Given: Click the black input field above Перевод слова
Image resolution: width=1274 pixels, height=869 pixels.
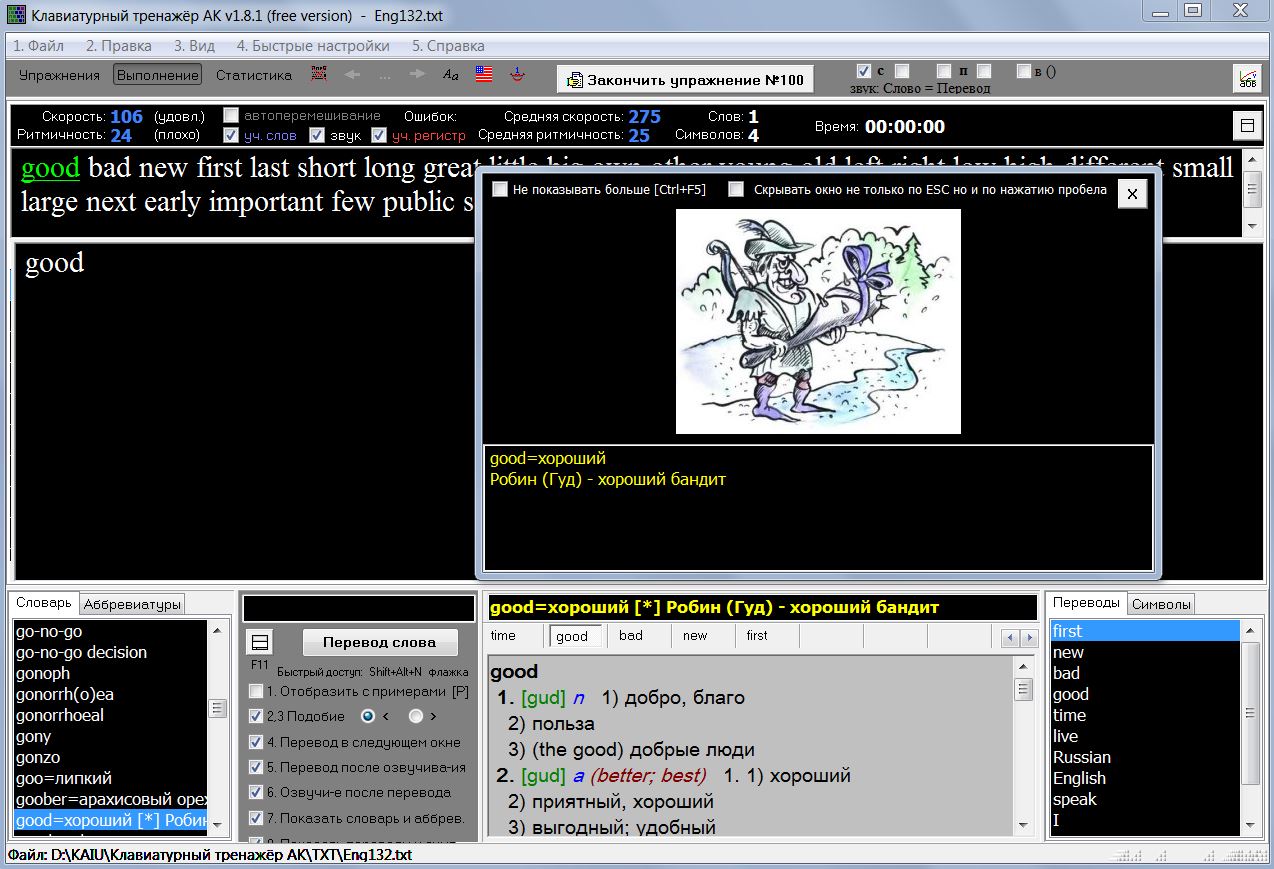Looking at the screenshot, I should pyautogui.click(x=359, y=608).
